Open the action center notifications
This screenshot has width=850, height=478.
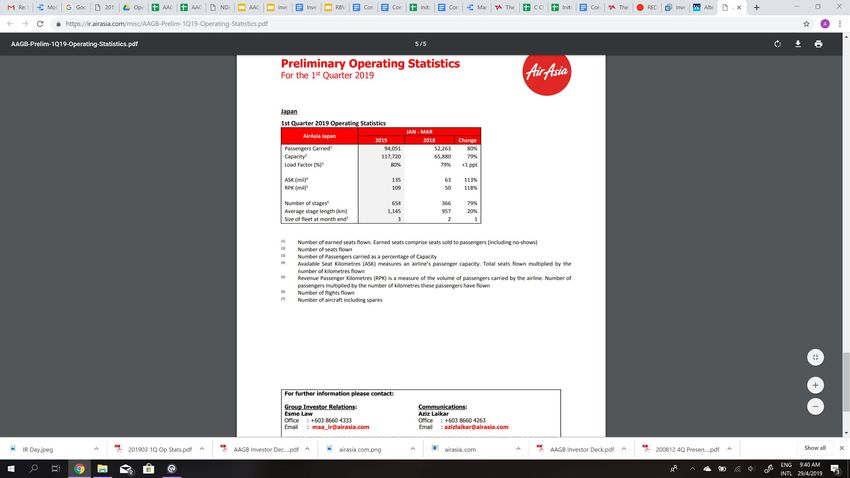point(835,469)
